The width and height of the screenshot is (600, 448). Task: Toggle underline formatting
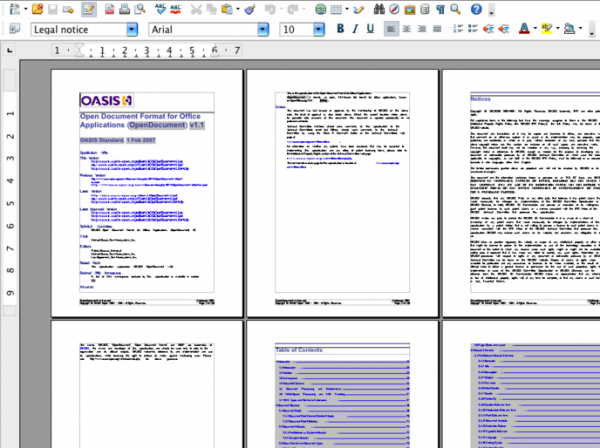(370, 29)
